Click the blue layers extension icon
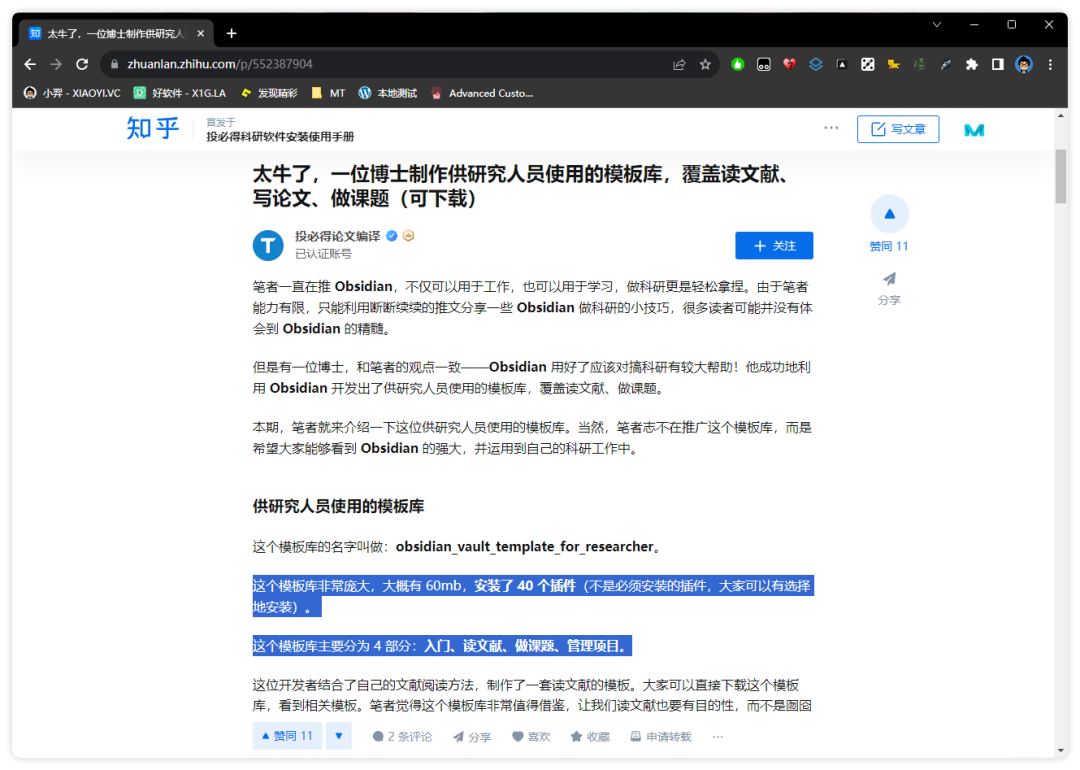1080x770 pixels. pyautogui.click(x=816, y=64)
